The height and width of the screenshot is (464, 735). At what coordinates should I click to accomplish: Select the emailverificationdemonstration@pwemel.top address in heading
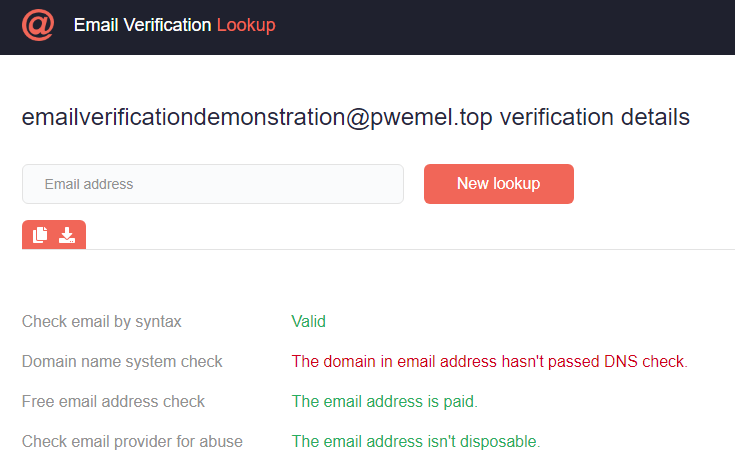257,117
